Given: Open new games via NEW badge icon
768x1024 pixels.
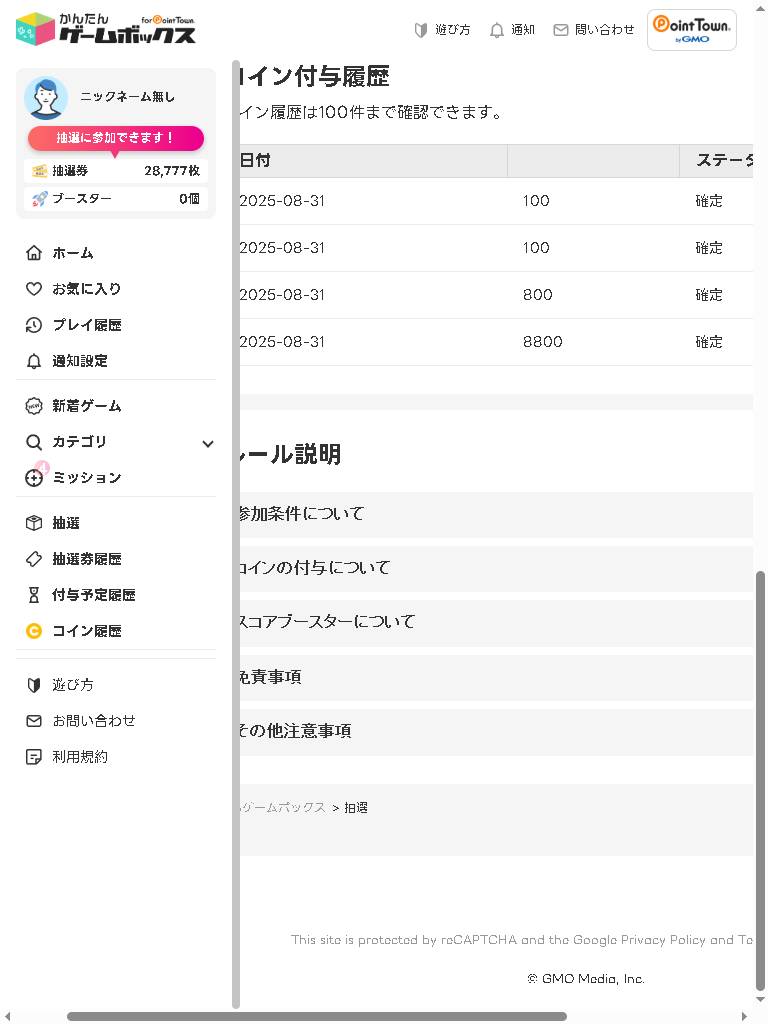Looking at the screenshot, I should (34, 406).
